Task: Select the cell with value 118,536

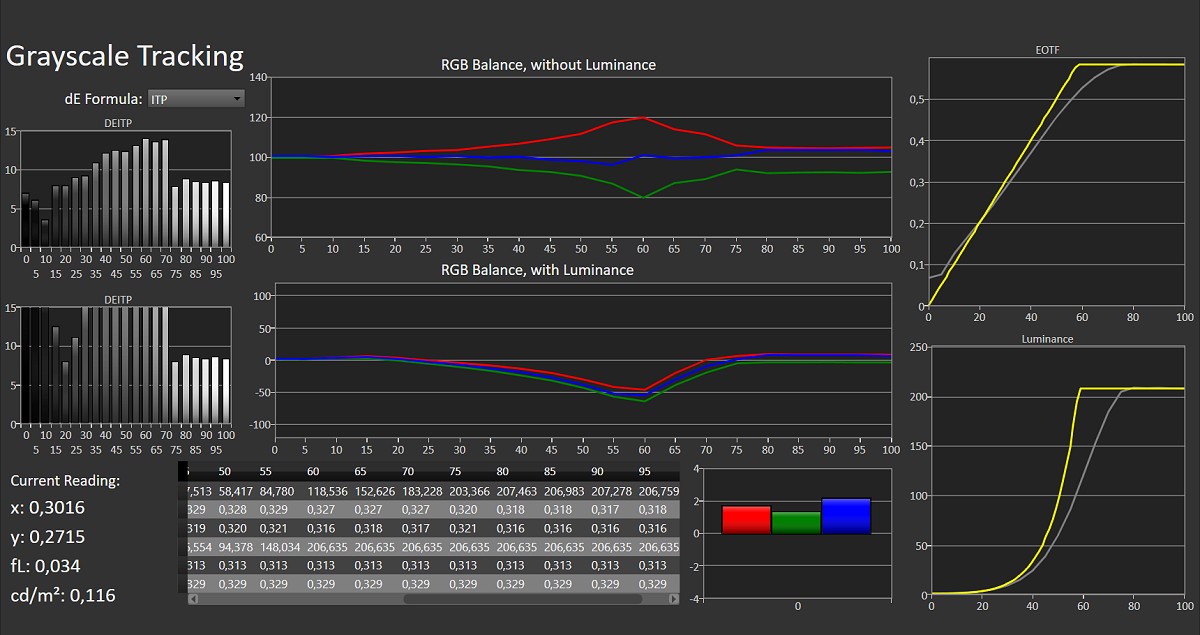Action: point(327,490)
